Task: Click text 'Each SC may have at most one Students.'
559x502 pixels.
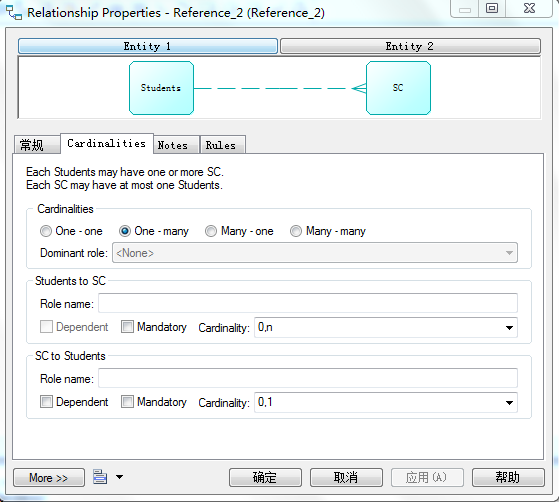Action: click(124, 185)
